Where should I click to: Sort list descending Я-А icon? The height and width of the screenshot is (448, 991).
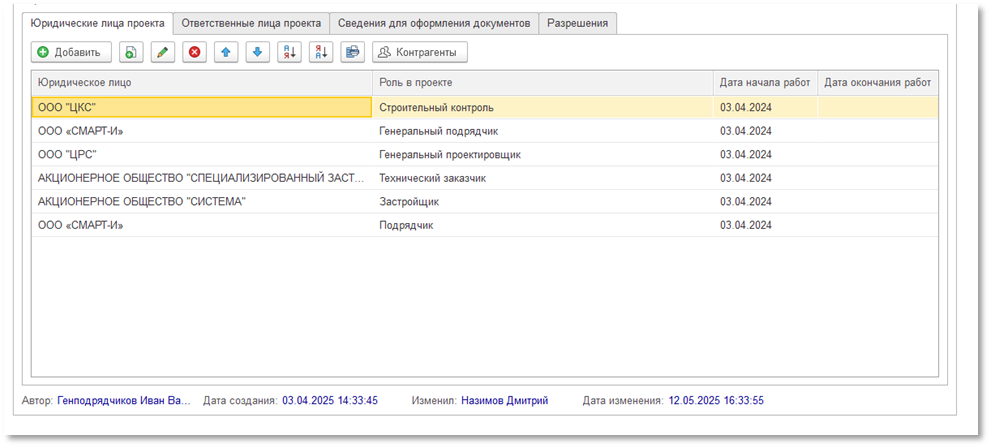tap(321, 52)
